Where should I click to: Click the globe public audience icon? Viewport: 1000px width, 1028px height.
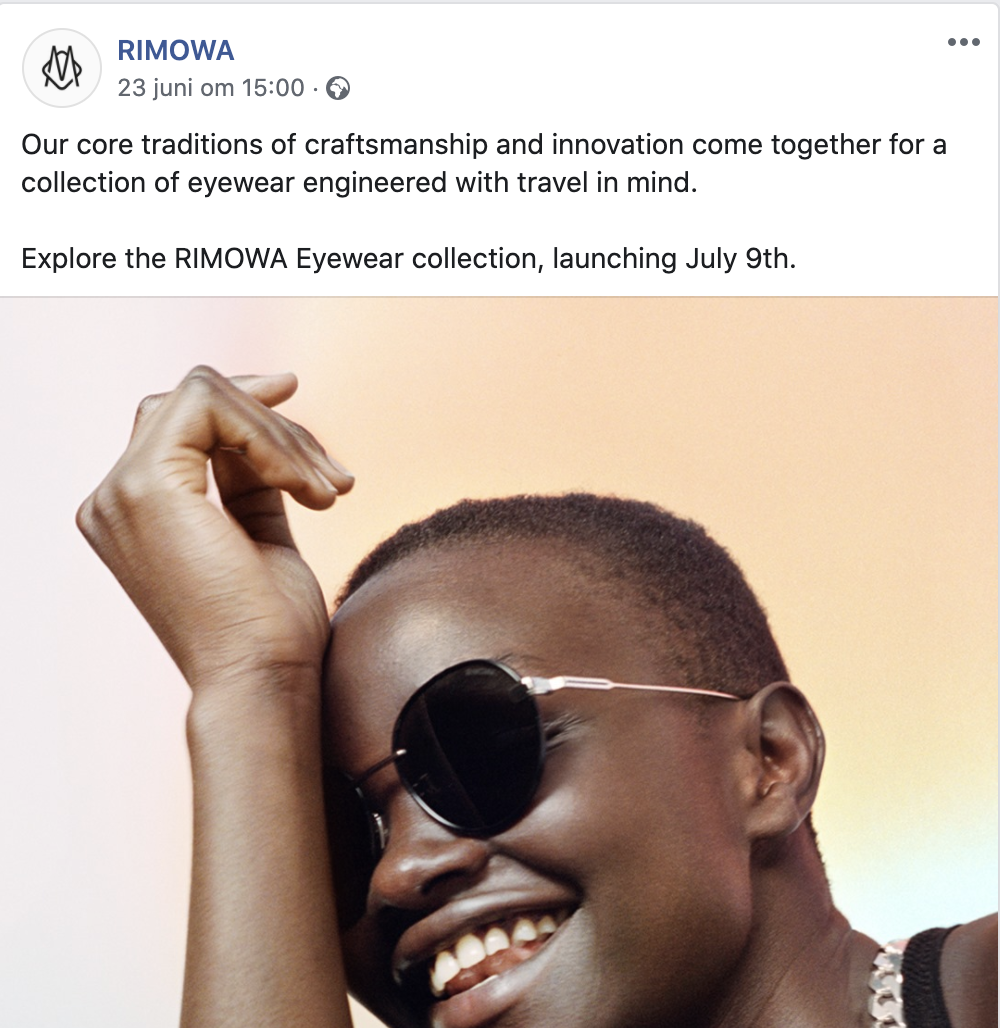tap(338, 88)
